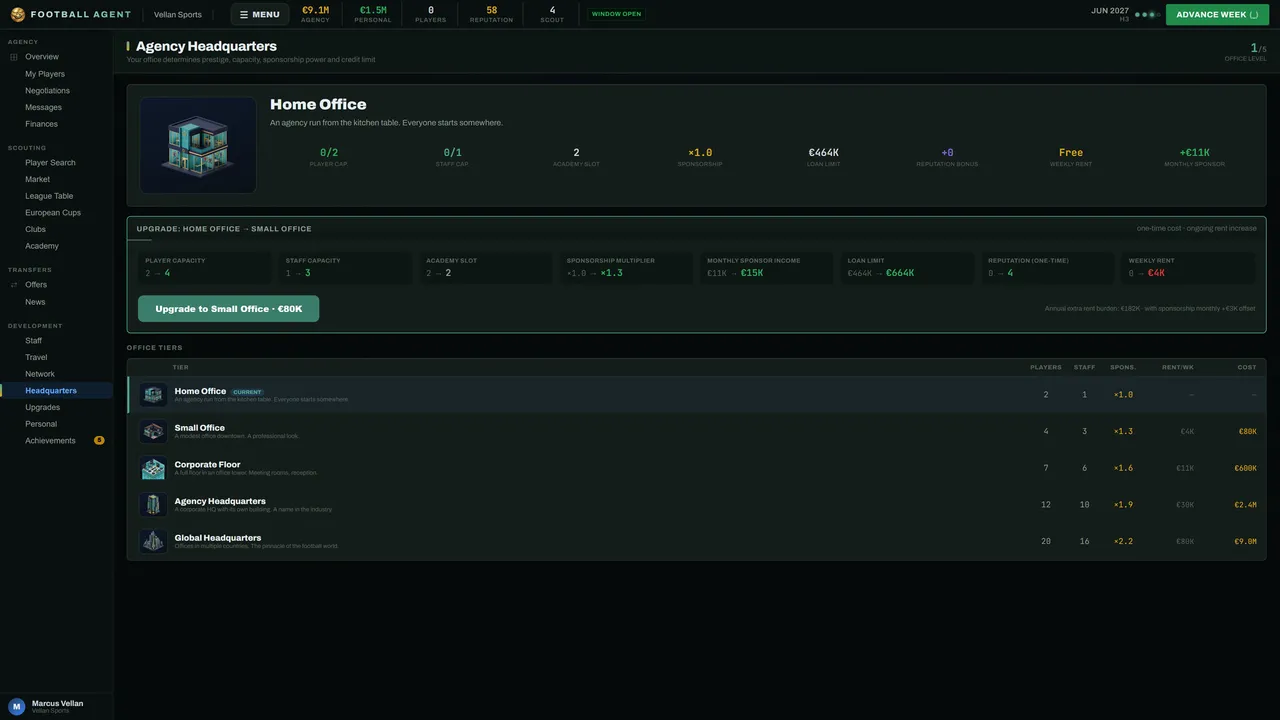The width and height of the screenshot is (1280, 720).
Task: Click the Achievements notification badge
Action: click(x=99, y=440)
